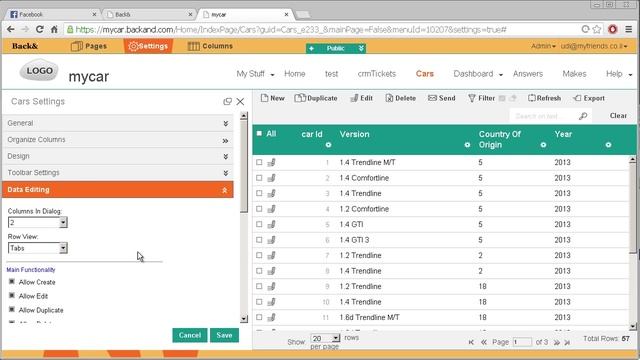
Task: Go back in browser history
Action: (11, 29)
